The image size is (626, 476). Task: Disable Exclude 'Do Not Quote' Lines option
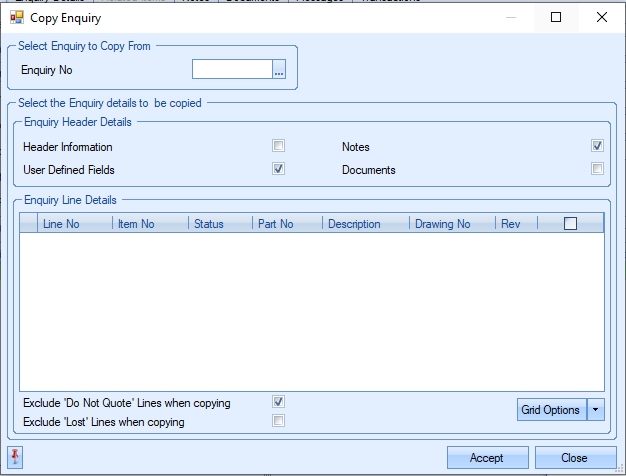tap(279, 402)
